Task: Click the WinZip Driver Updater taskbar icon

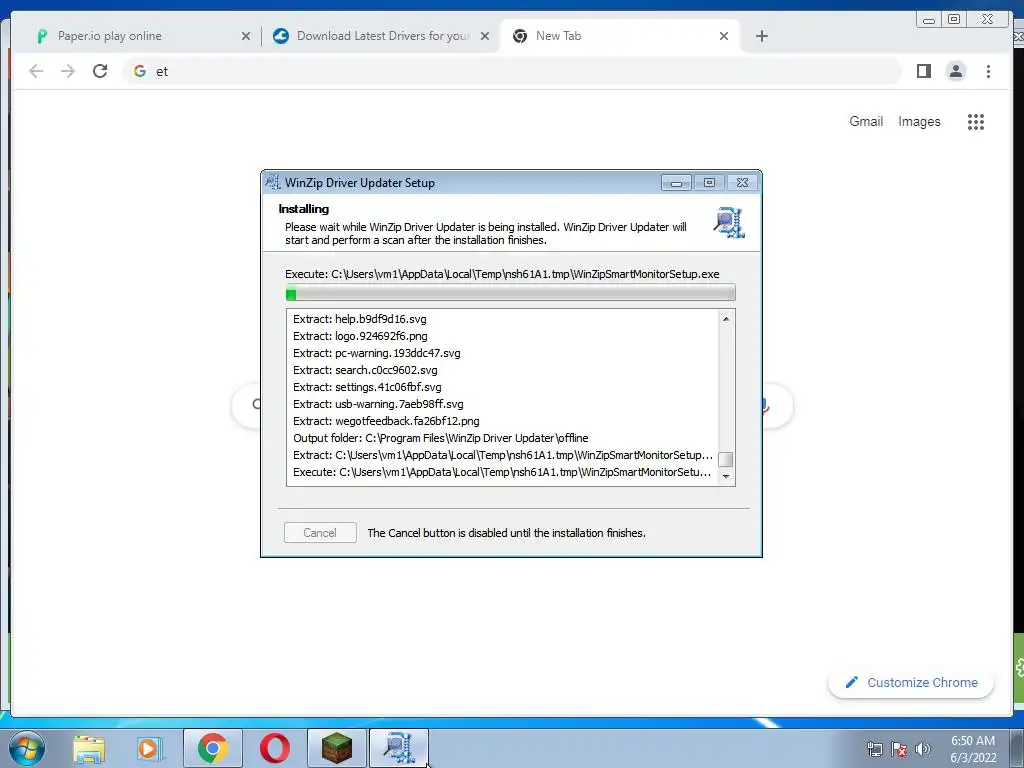Action: (x=399, y=748)
